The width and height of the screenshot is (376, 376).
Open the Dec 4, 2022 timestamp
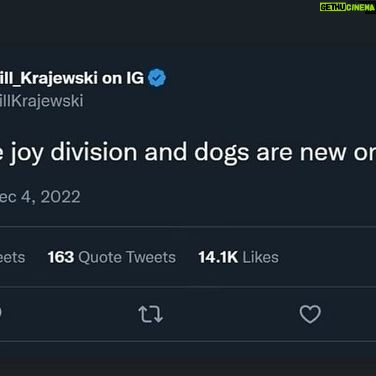40,197
